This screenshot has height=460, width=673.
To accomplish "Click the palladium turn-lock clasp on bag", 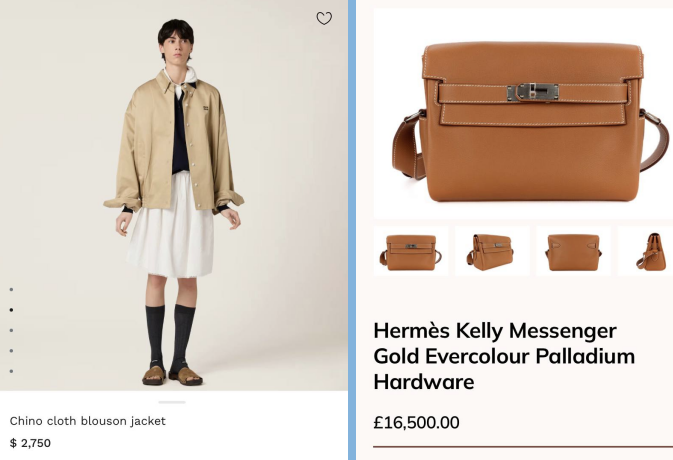I will 533,92.
